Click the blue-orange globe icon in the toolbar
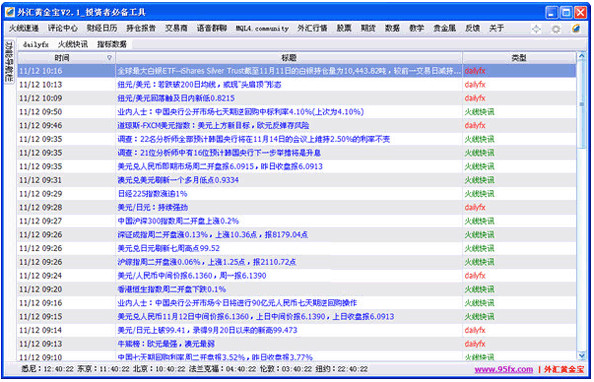 (576, 28)
